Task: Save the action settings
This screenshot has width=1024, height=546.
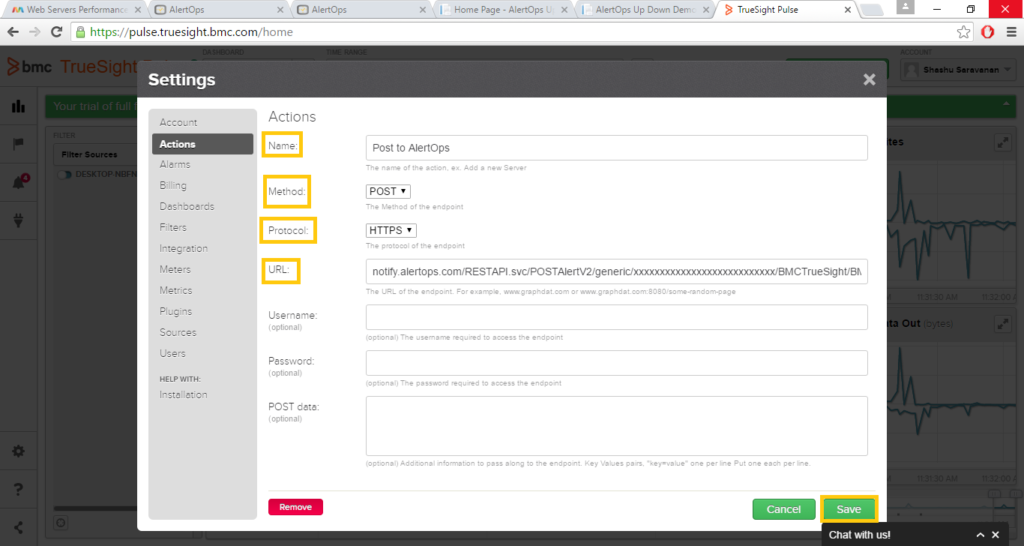Action: (848, 509)
